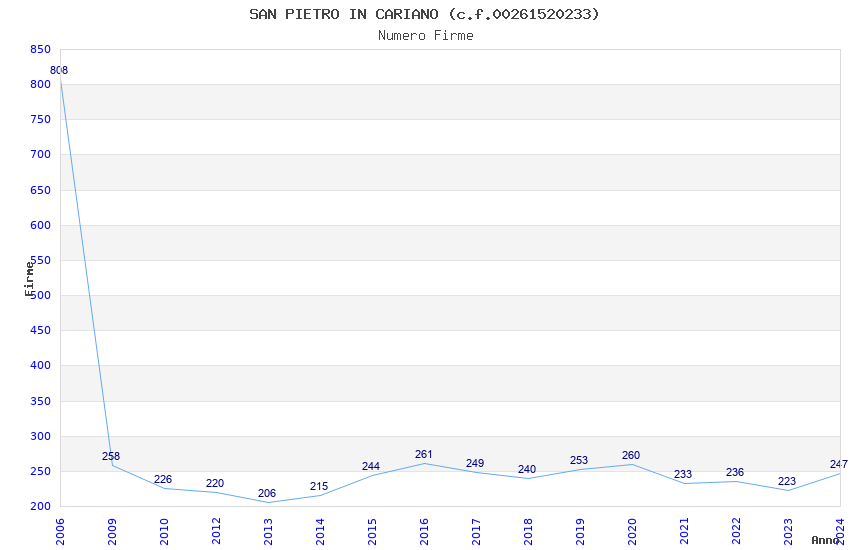
Task: Click the y-axis value 200
Action: [40, 506]
